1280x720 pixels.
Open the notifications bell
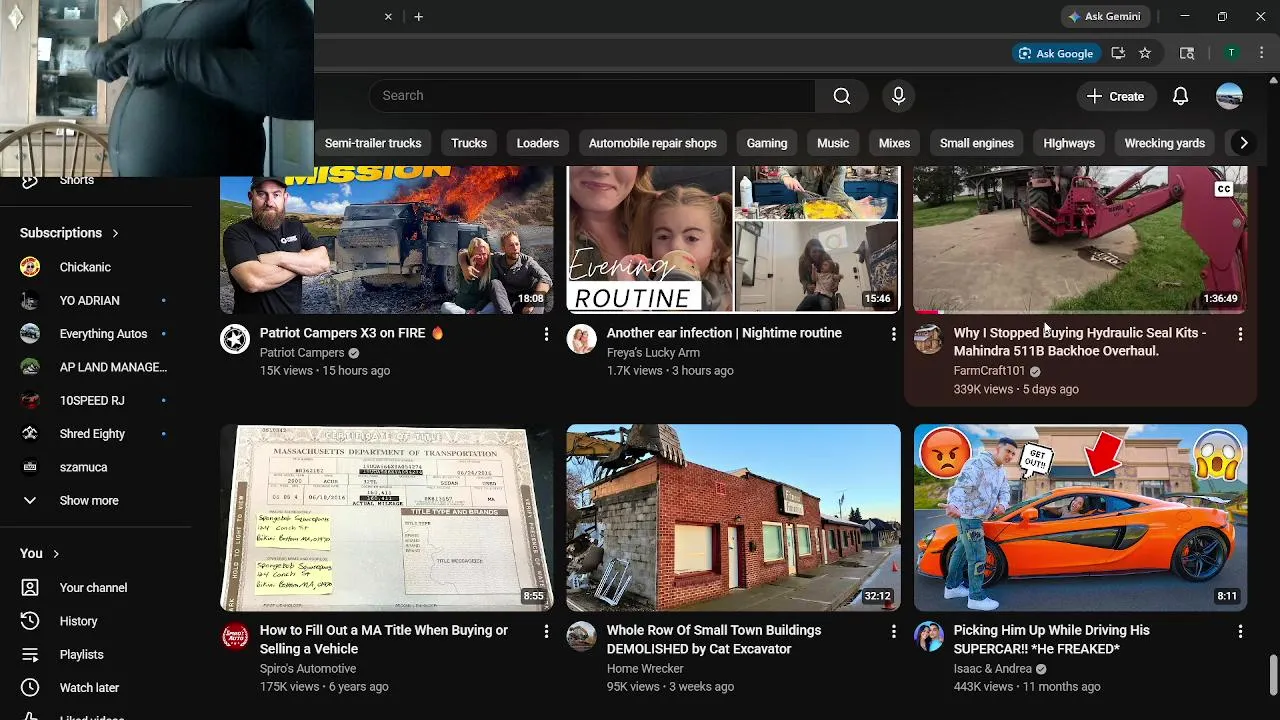click(x=1180, y=96)
